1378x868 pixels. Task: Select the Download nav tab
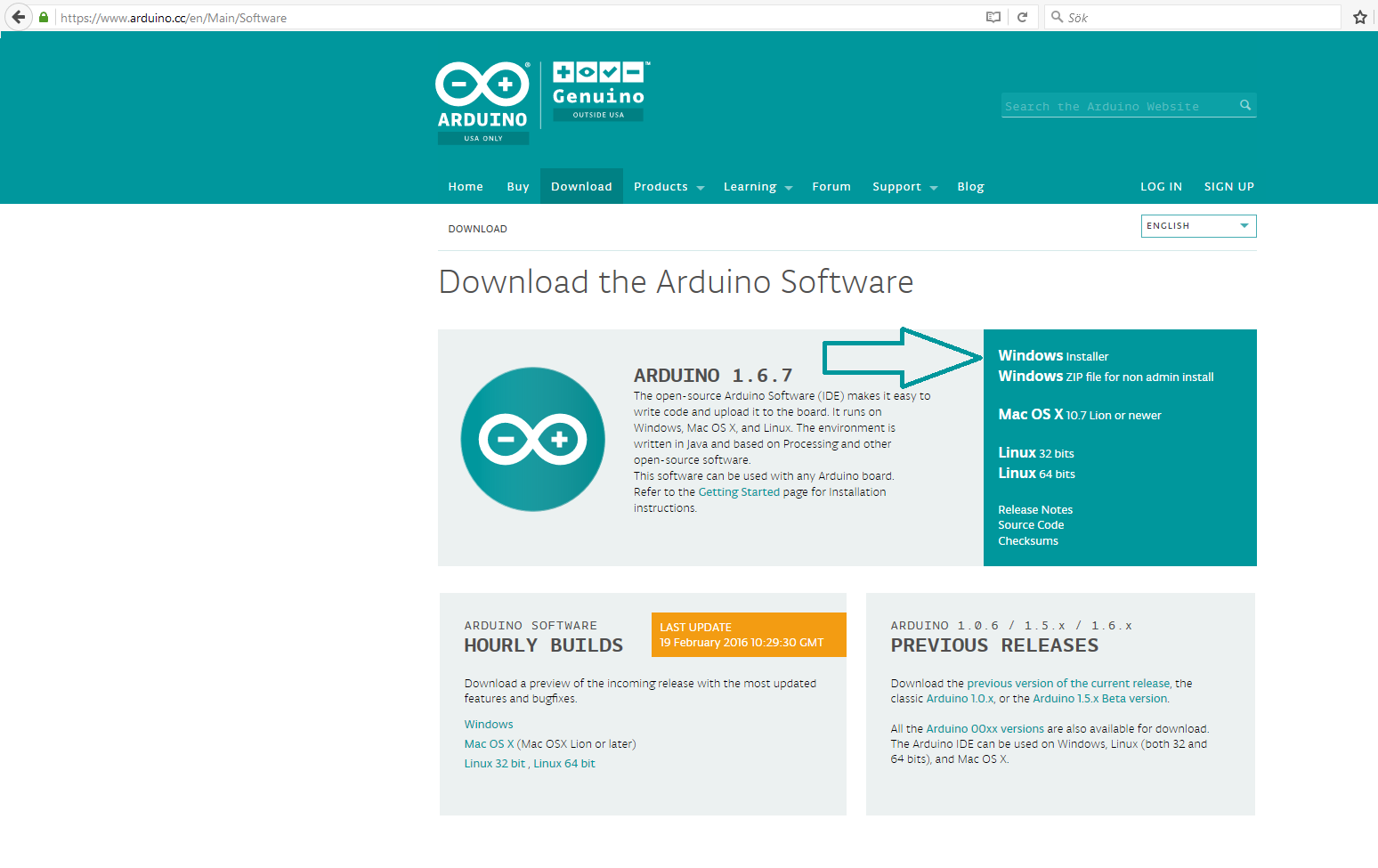tap(581, 186)
